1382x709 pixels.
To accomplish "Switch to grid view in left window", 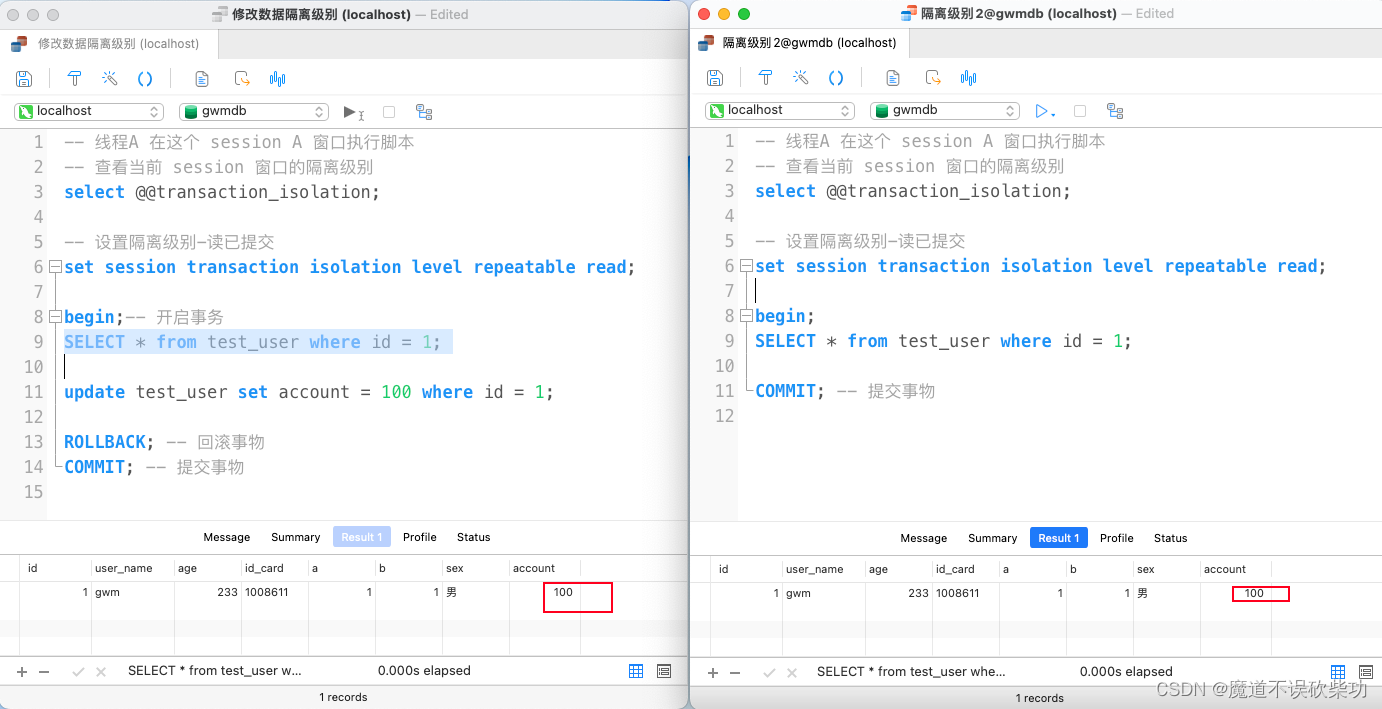I will 636,671.
